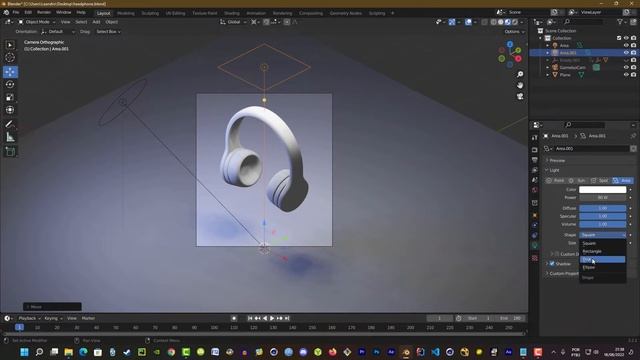
Task: Choose Disk in the Shape list
Action: click(x=602, y=259)
